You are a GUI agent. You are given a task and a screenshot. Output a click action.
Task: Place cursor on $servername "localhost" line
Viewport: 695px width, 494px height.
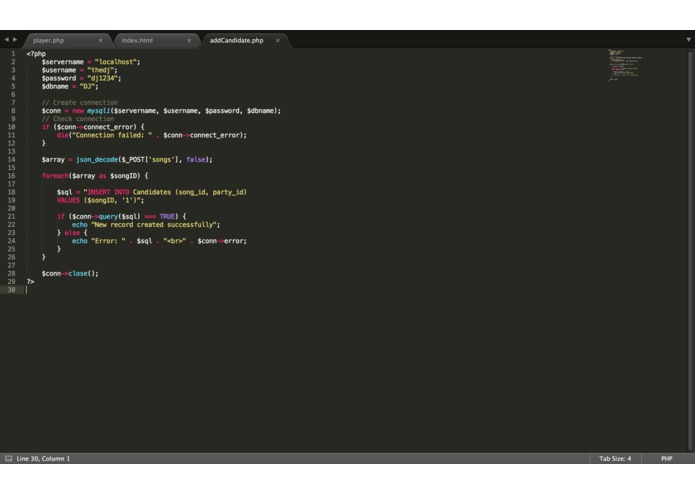[x=91, y=62]
